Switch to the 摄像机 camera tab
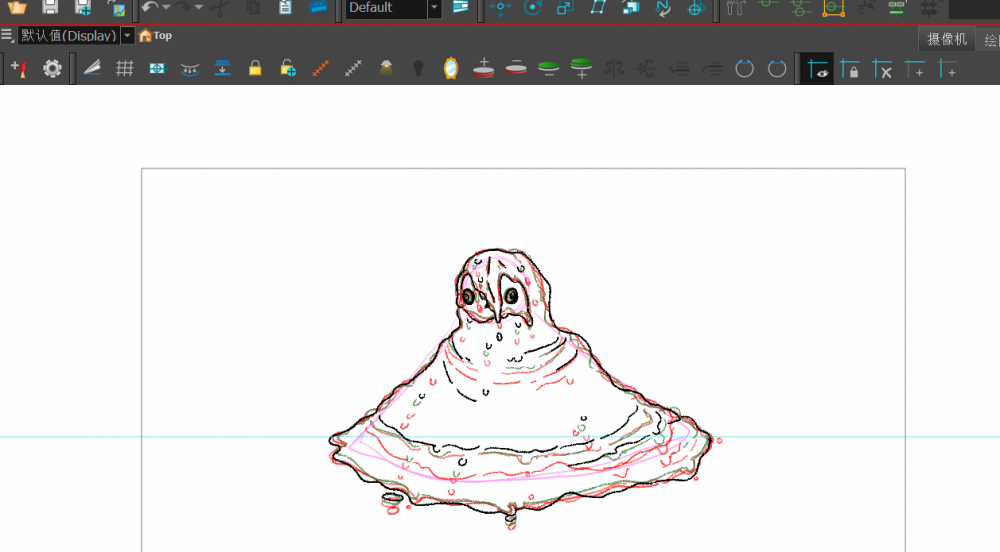 pyautogui.click(x=946, y=39)
